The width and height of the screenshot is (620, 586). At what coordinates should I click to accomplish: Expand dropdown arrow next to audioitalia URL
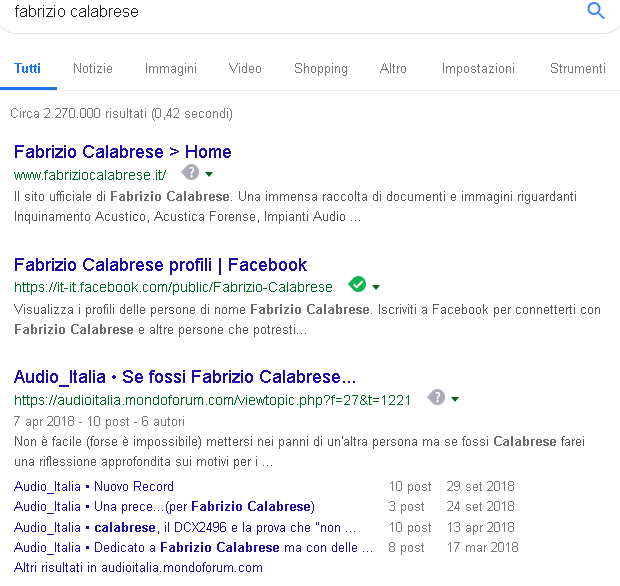455,399
